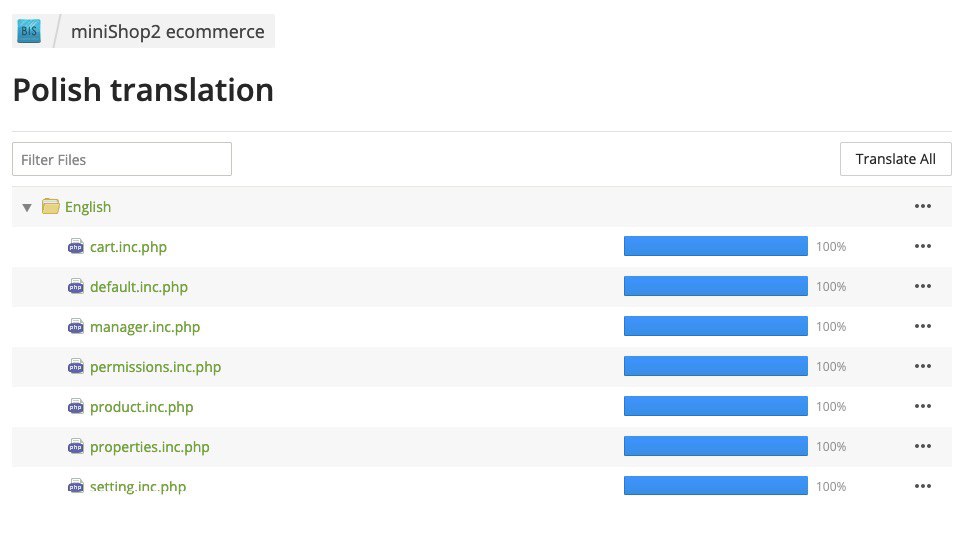Focus the Filter Files input field

point(122,159)
